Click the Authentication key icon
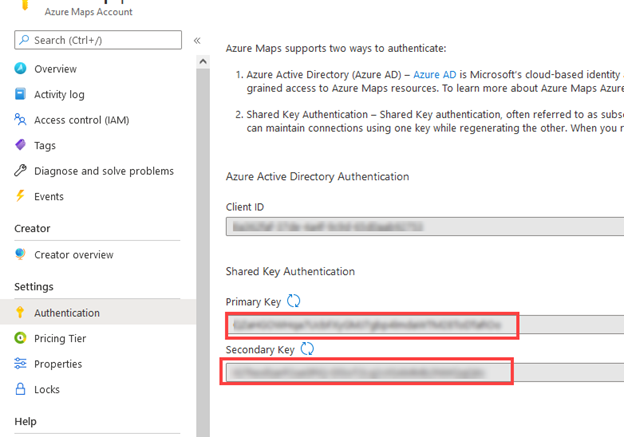Image resolution: width=624 pixels, height=437 pixels. click(20, 312)
